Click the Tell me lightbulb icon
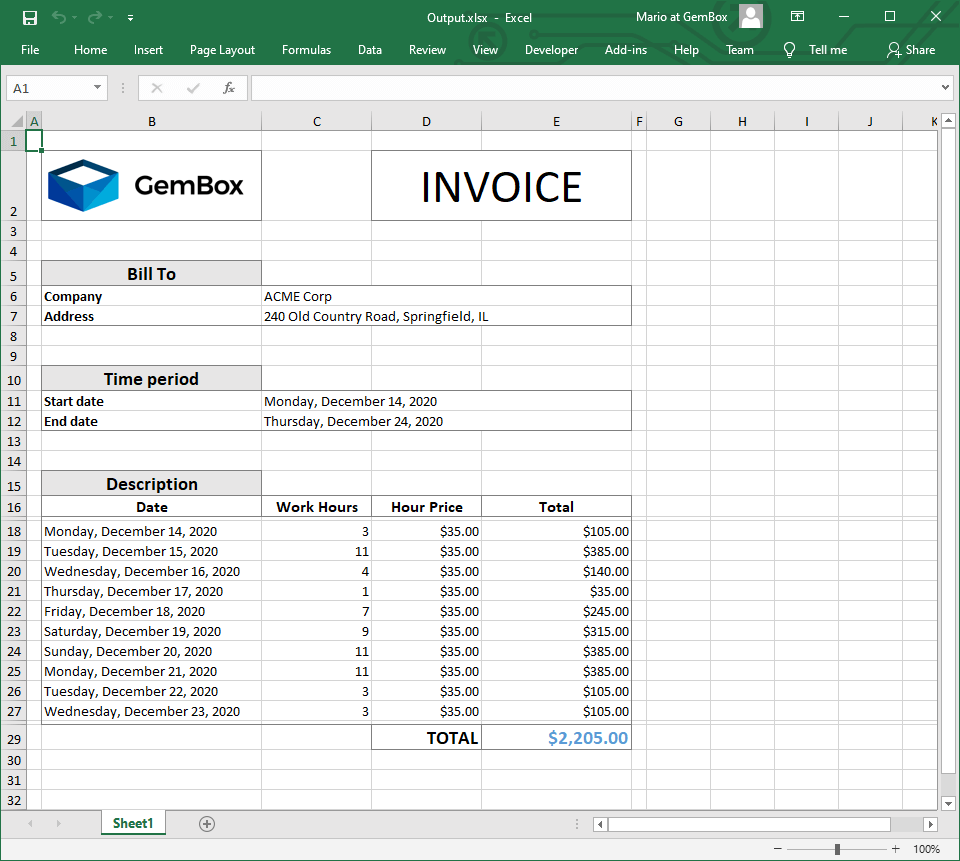 790,50
